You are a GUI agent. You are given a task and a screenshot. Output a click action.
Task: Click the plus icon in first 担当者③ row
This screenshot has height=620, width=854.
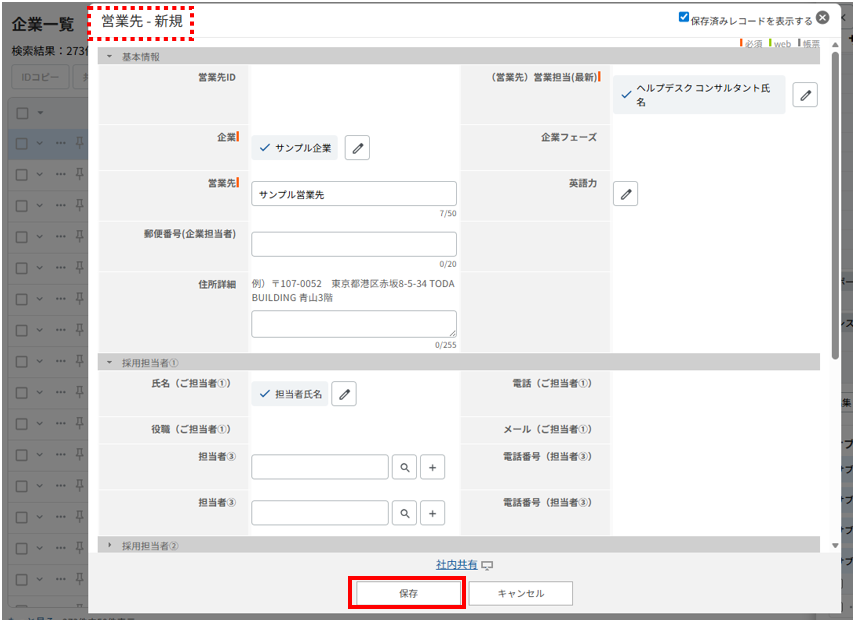pos(432,467)
